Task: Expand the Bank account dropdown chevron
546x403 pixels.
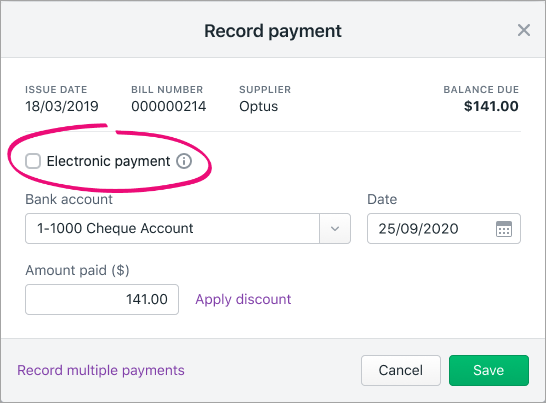Action: (335, 229)
